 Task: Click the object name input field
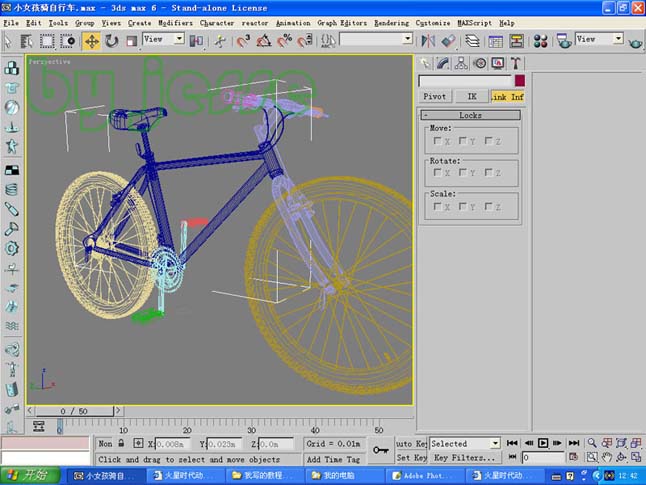[465, 81]
